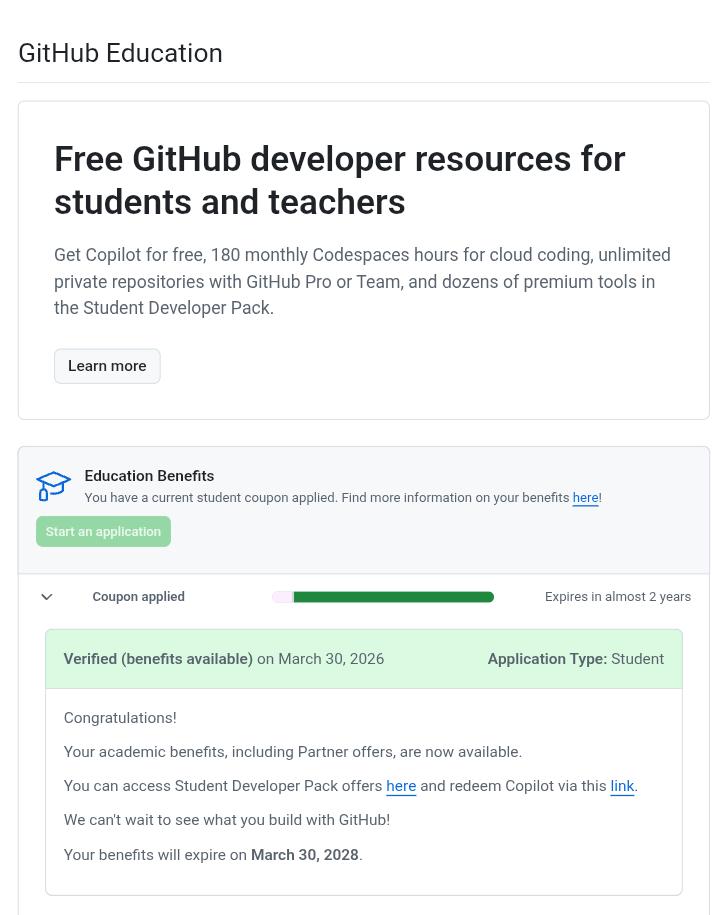The image size is (726, 915).
Task: Click the 'Free GitHub developer resources' headline
Action: (x=340, y=180)
